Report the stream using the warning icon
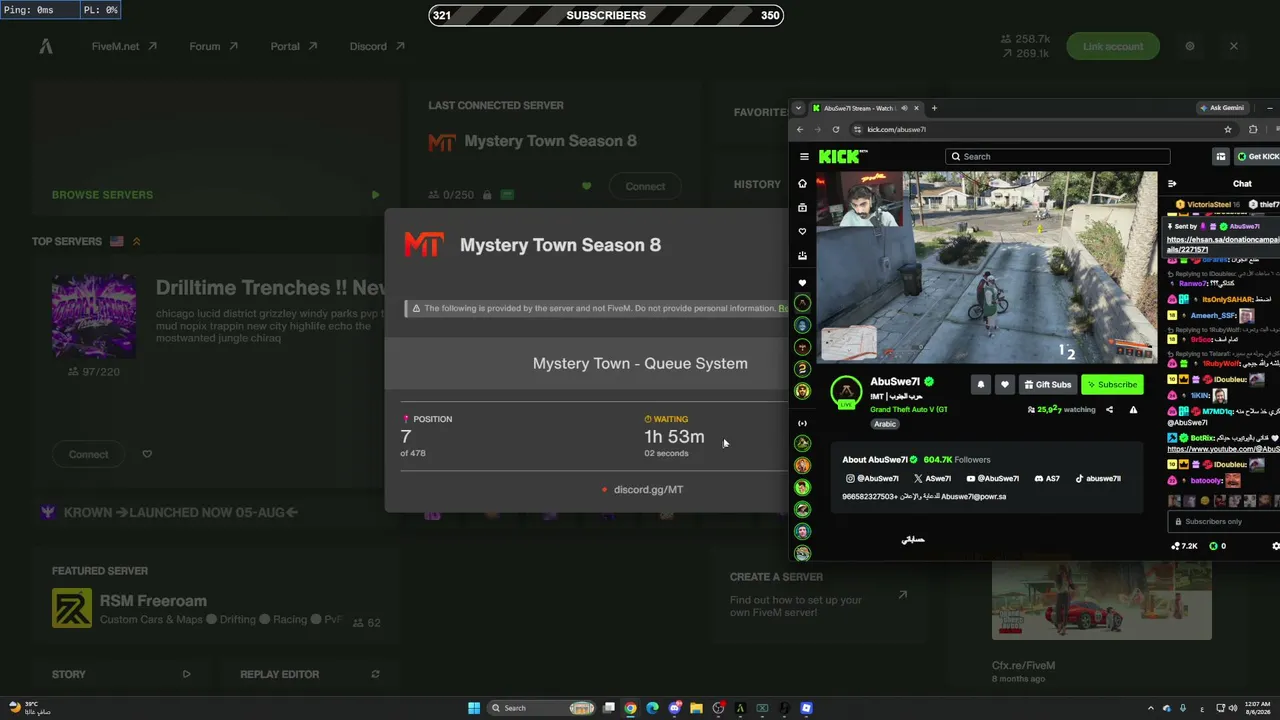 (1133, 409)
